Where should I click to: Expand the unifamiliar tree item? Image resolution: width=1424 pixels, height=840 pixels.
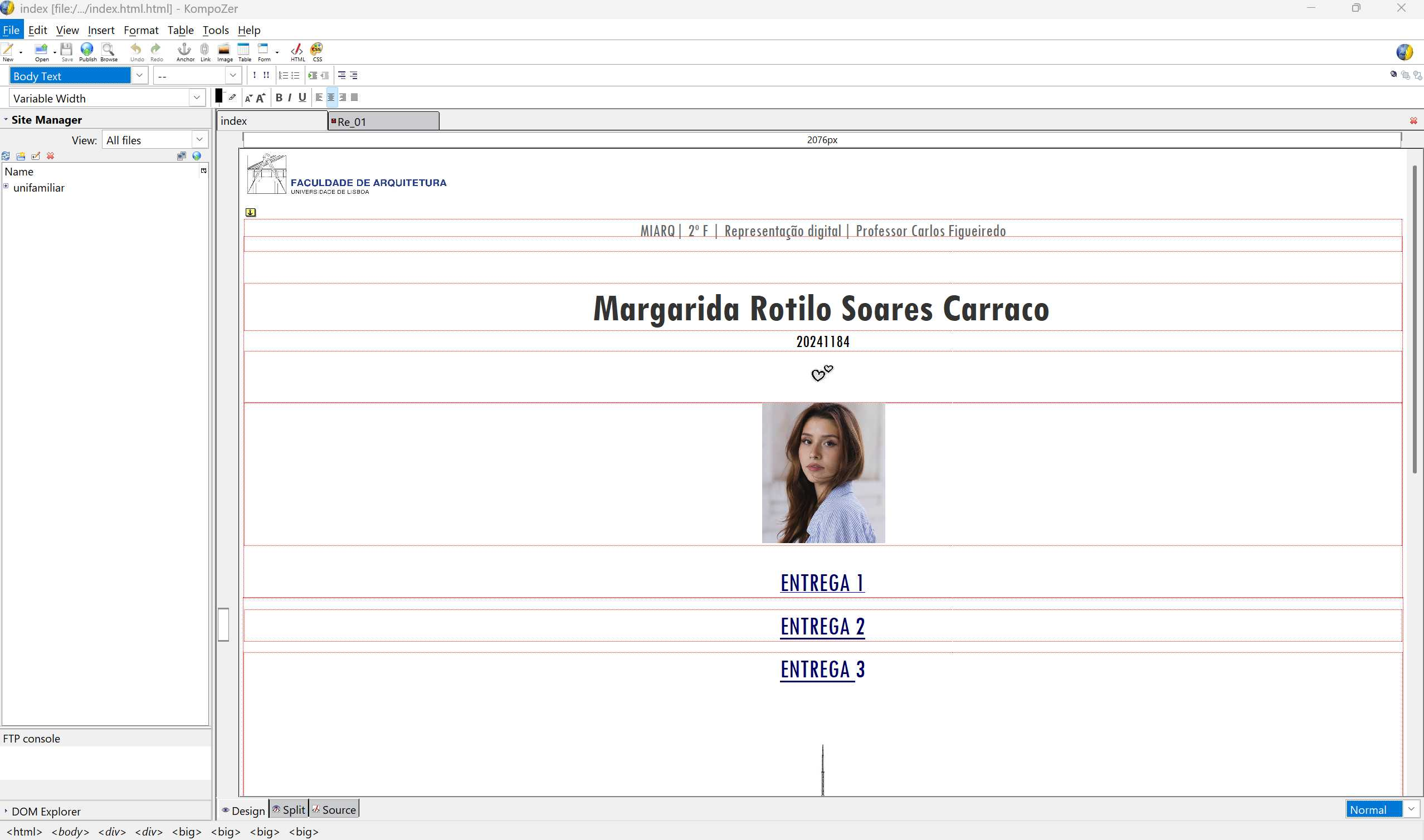click(6, 186)
